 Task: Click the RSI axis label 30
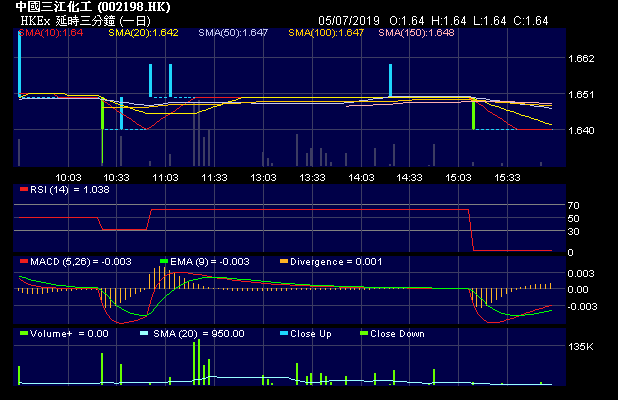coord(573,232)
